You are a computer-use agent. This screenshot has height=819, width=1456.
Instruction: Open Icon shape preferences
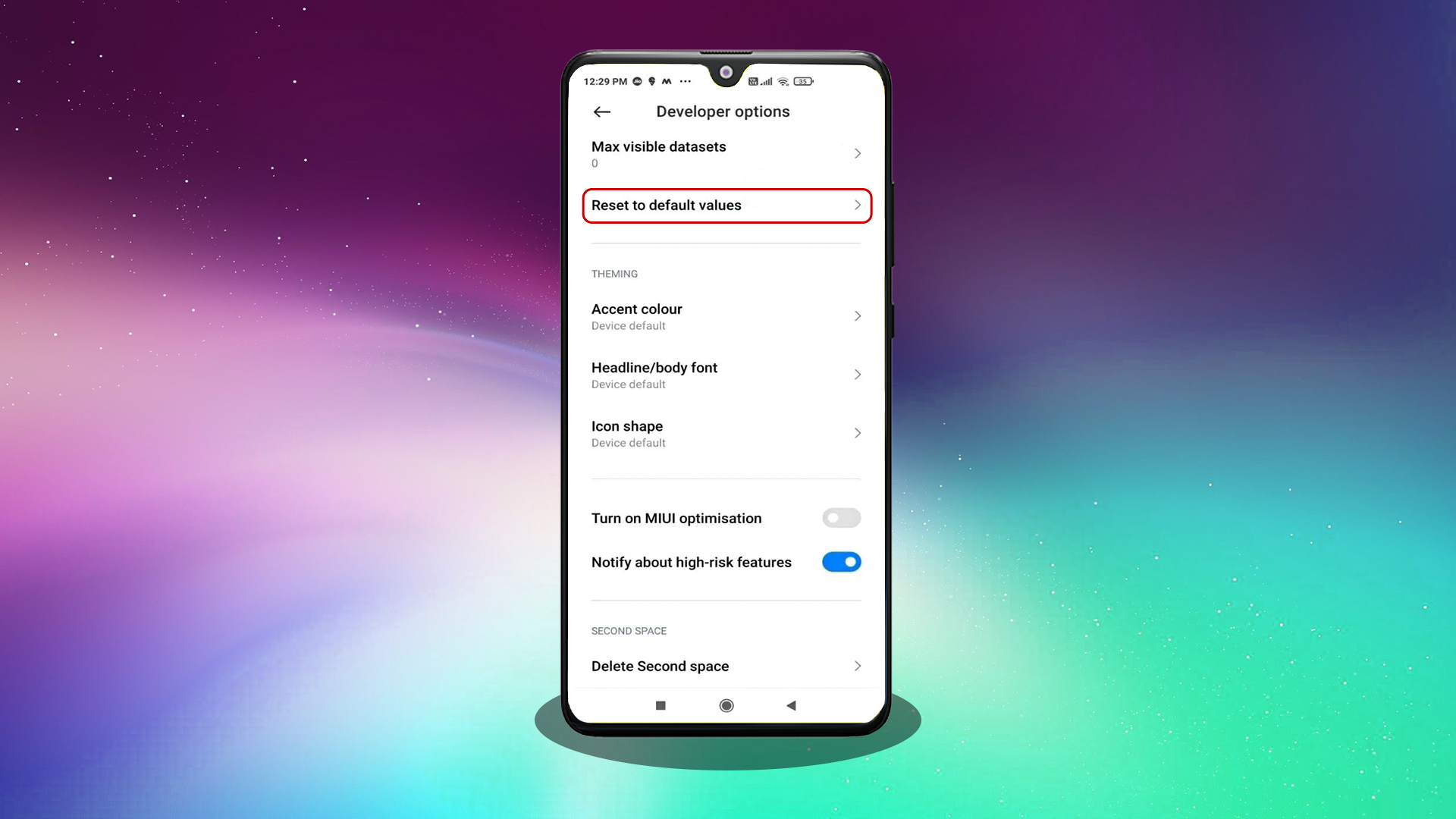pos(726,432)
